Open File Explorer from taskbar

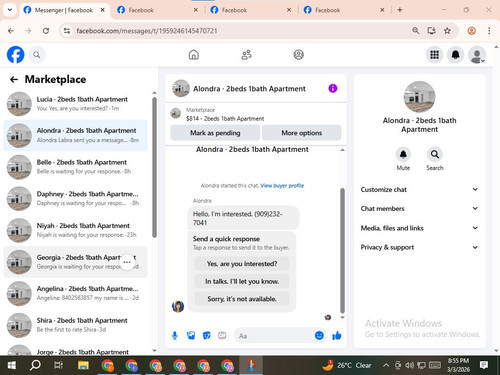point(83,365)
